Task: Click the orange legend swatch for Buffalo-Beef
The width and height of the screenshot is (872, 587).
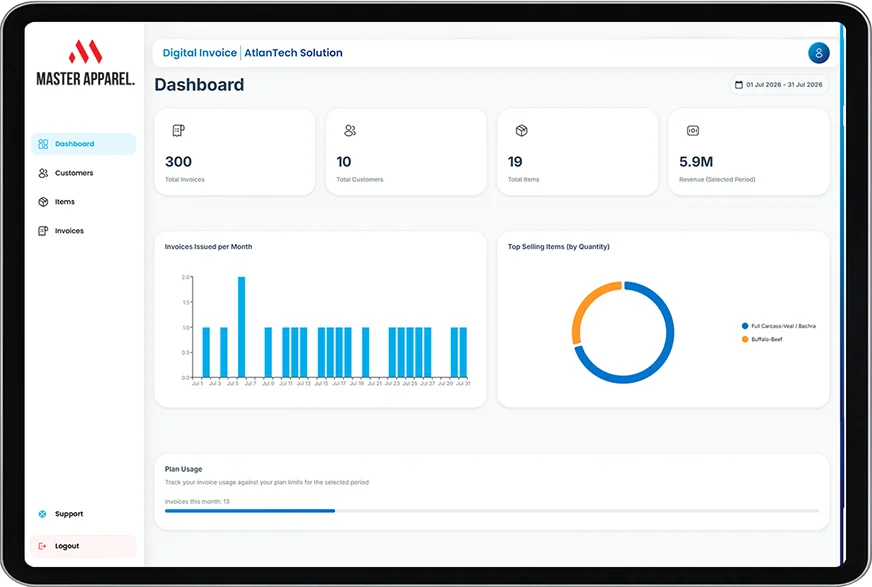Action: (745, 340)
